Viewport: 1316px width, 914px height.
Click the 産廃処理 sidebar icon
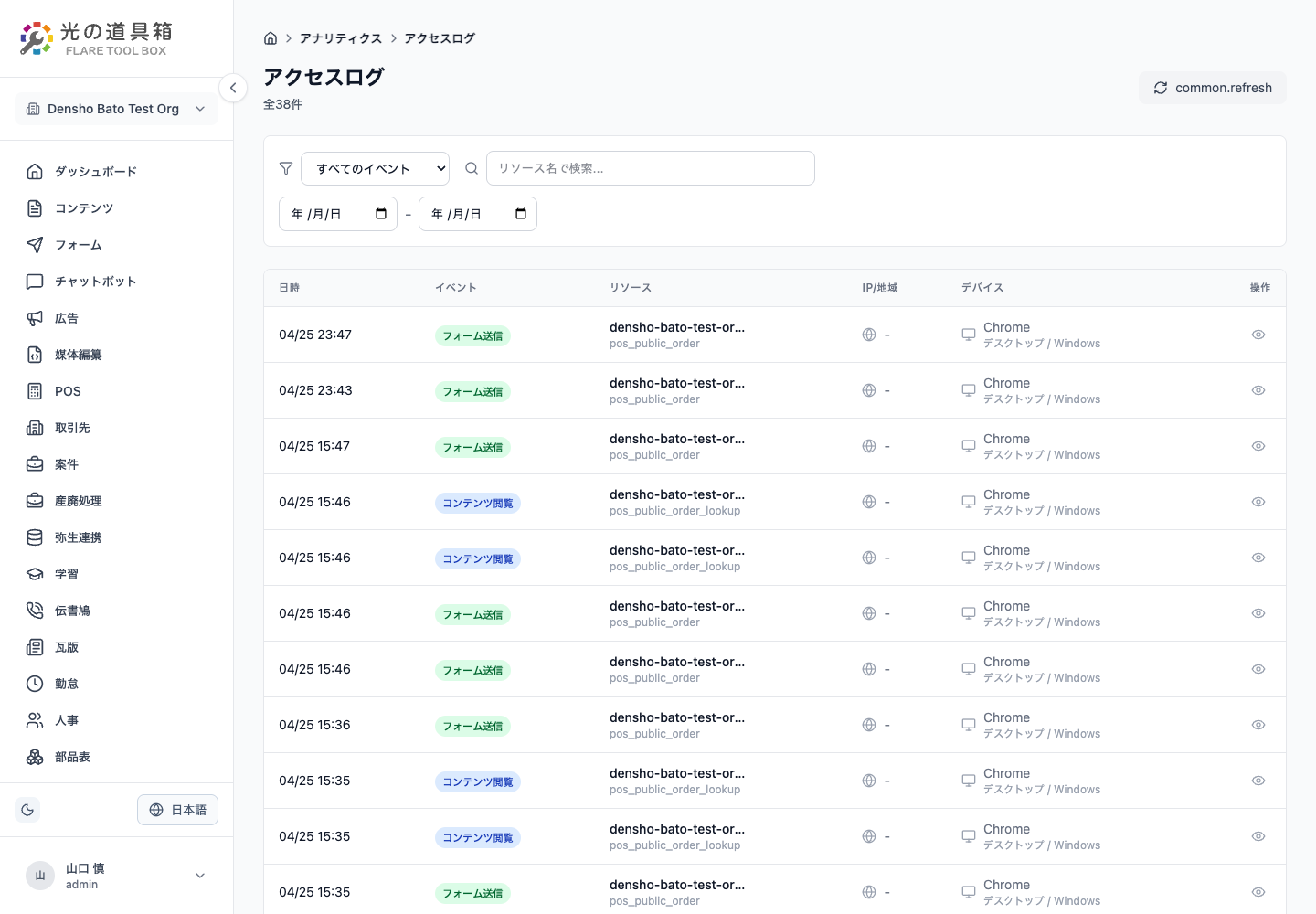coord(35,501)
